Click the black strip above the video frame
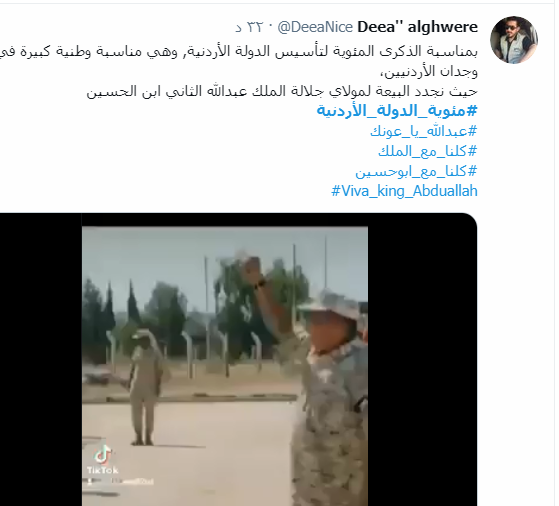The image size is (559, 506). coord(225,220)
